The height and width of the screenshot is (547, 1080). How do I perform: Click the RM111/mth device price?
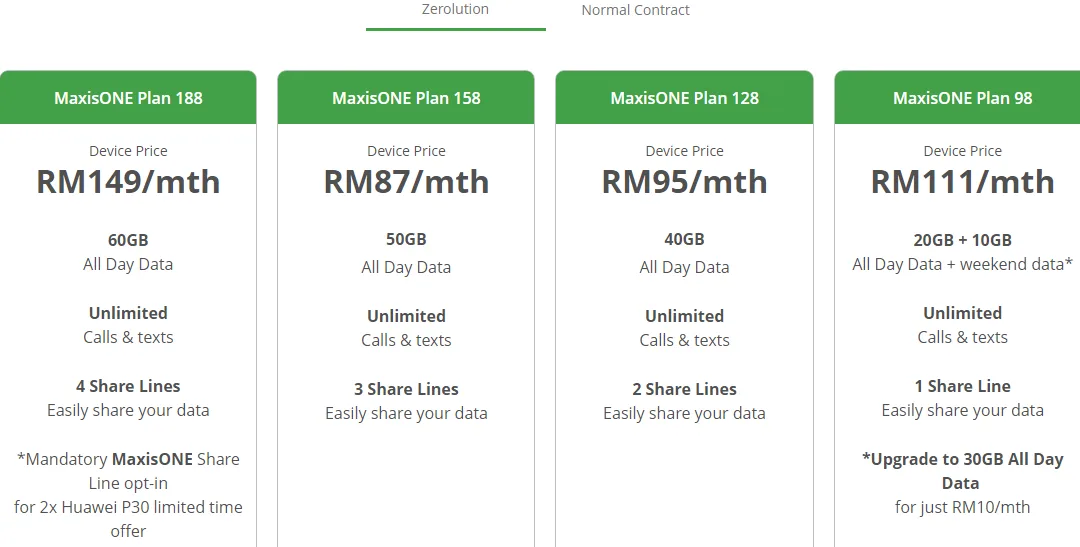click(962, 182)
